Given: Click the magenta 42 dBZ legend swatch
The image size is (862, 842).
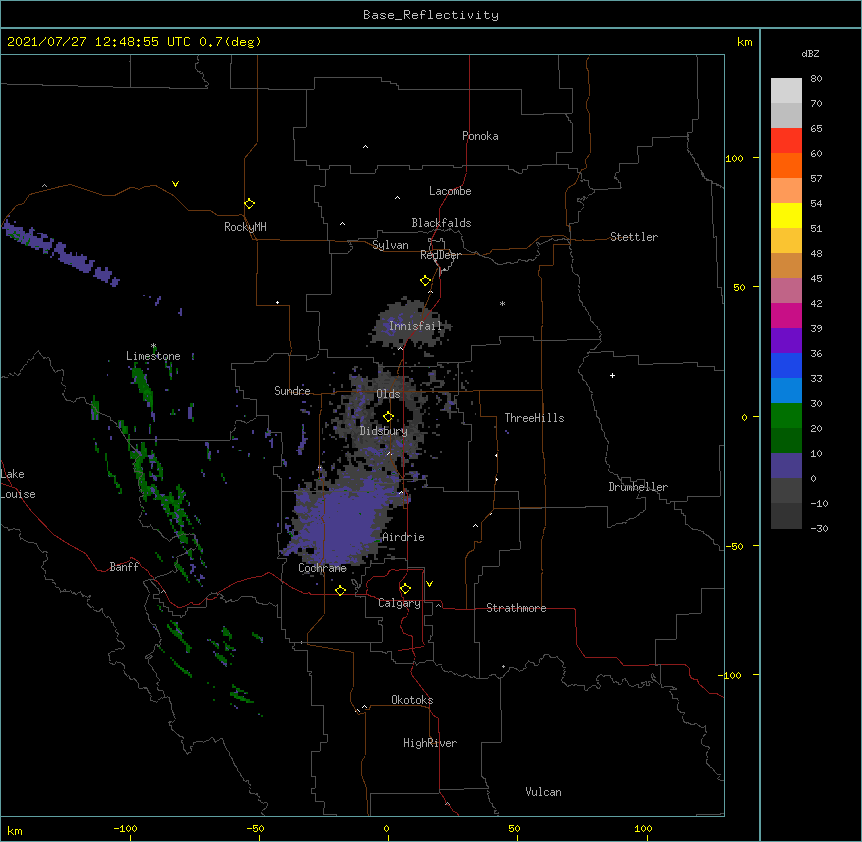Looking at the screenshot, I should tap(786, 315).
